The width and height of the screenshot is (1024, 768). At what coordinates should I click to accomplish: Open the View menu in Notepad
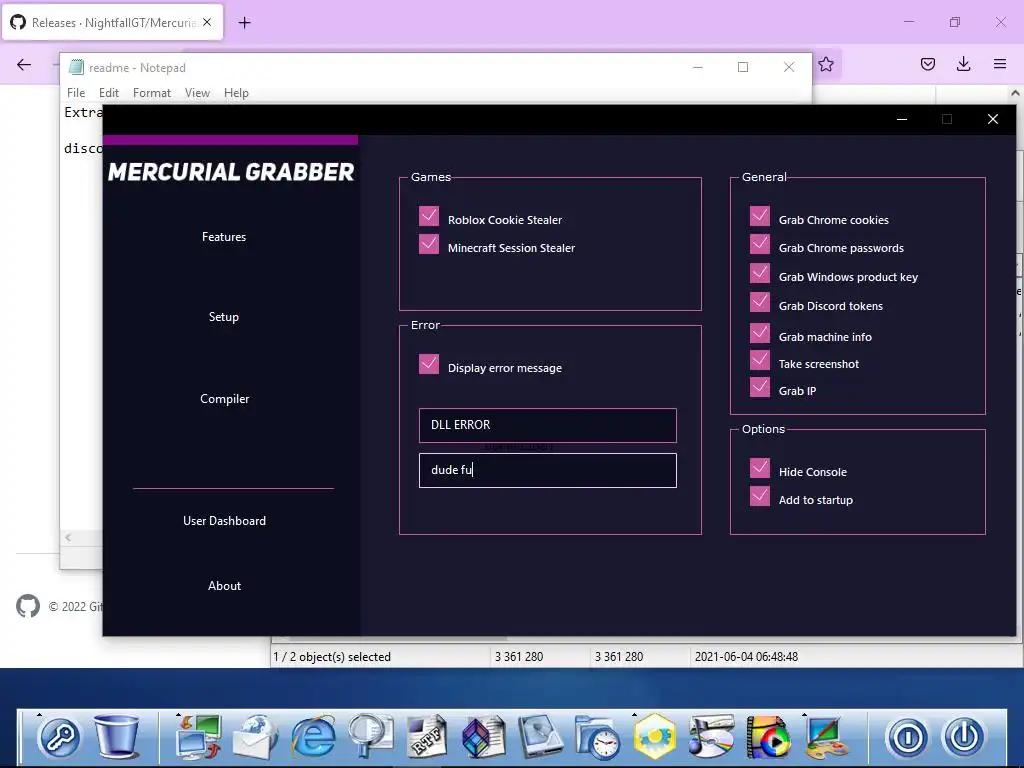(197, 93)
